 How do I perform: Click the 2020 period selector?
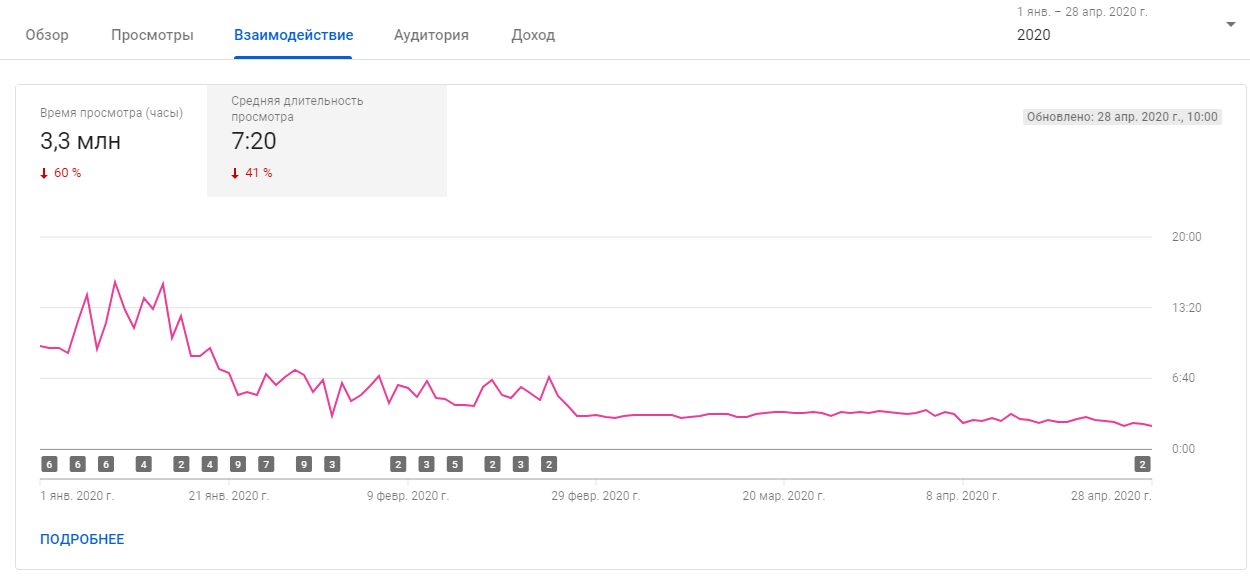(x=1034, y=35)
